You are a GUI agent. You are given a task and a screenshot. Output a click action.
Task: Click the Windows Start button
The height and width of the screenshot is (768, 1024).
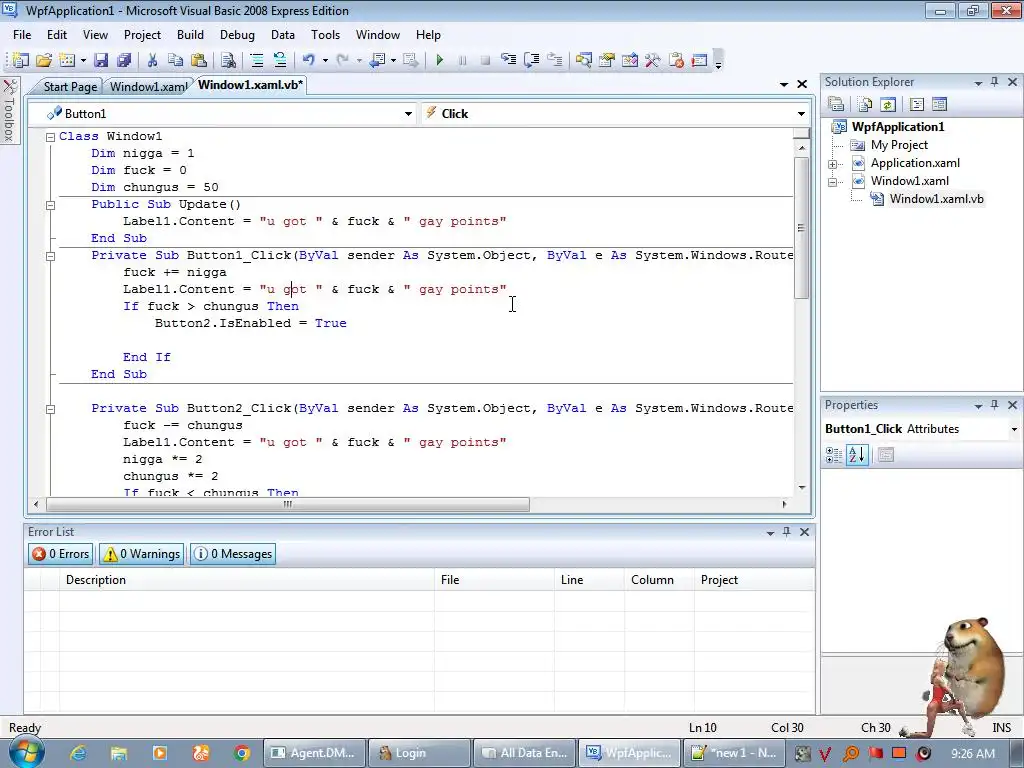[25, 753]
